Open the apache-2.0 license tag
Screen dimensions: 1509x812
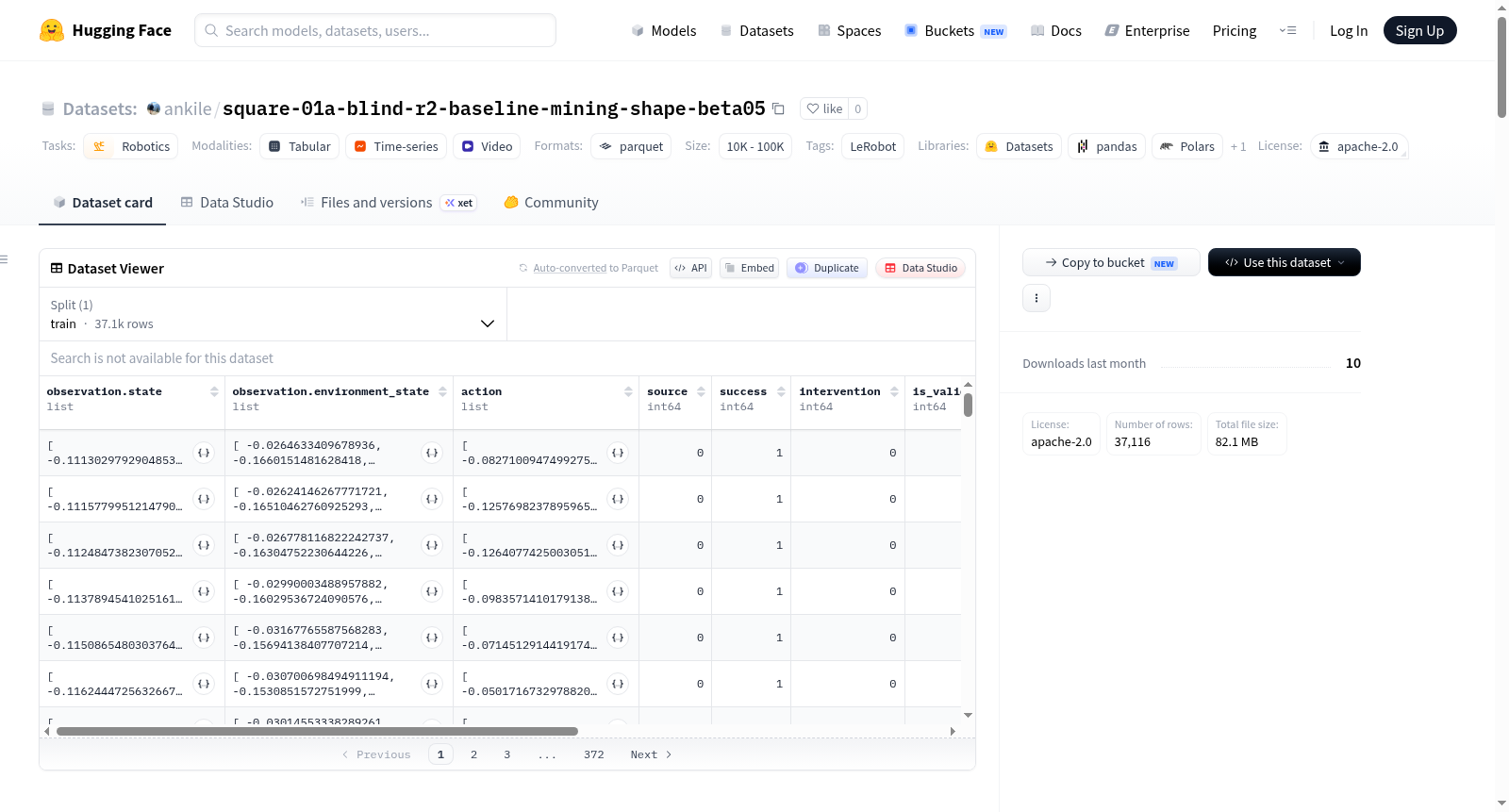[x=1358, y=146]
